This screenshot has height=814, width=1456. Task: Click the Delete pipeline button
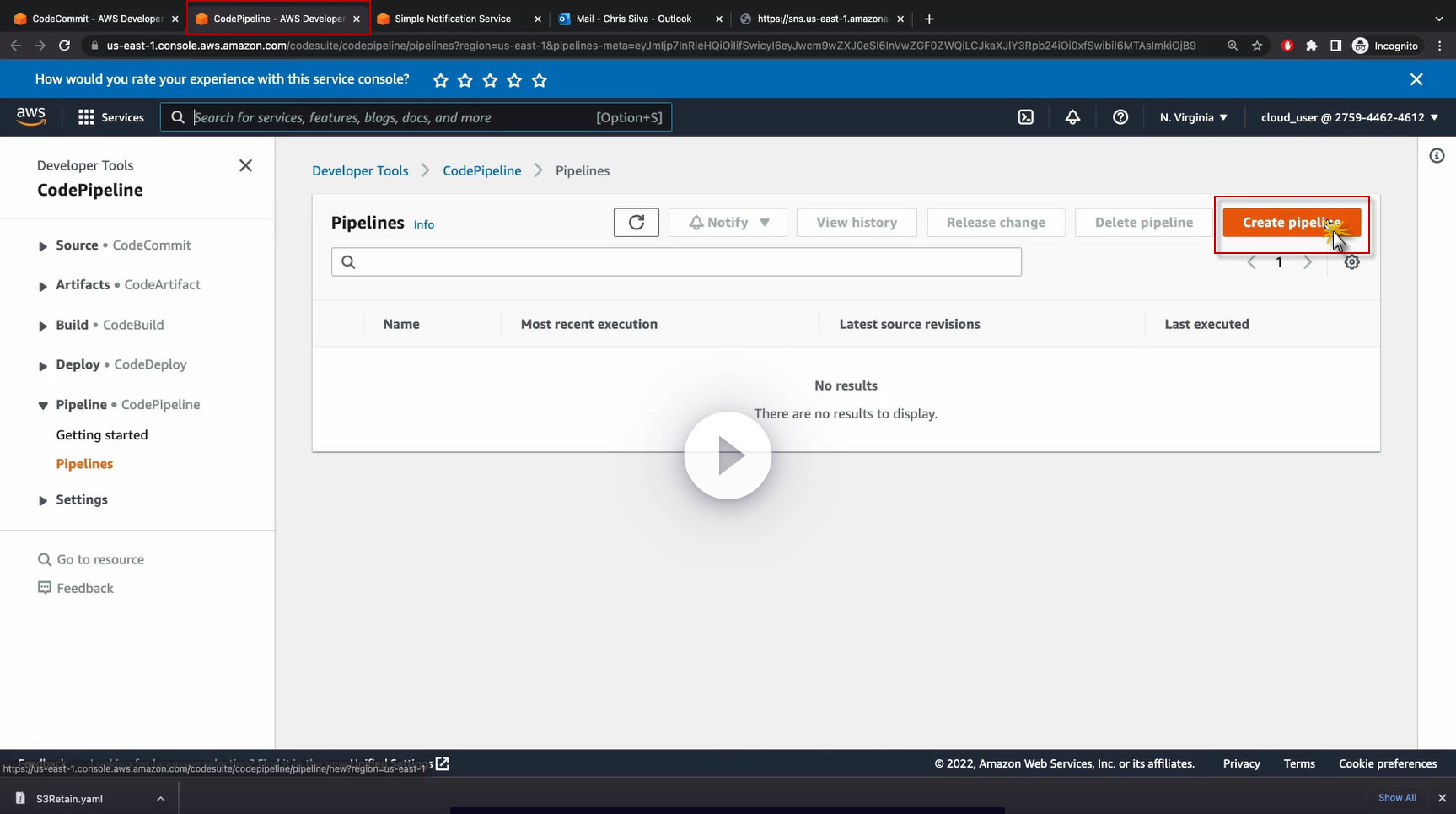click(1144, 223)
